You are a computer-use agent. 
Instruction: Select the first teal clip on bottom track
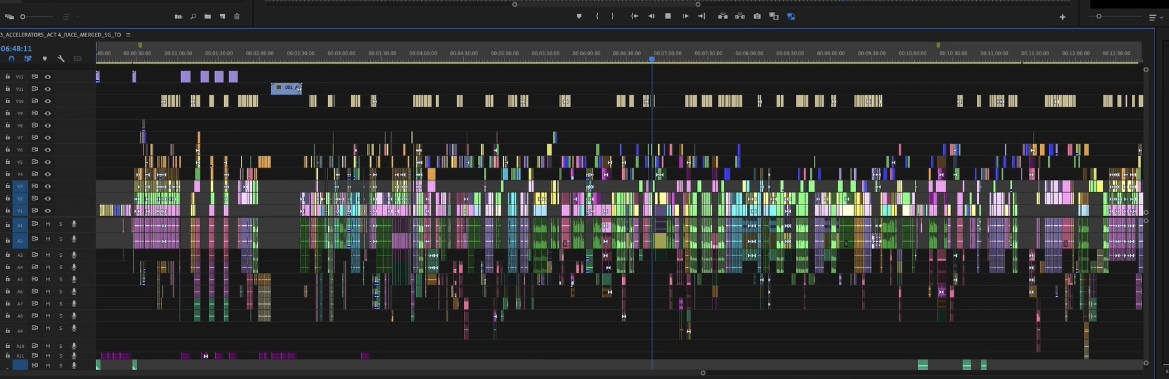coord(98,364)
